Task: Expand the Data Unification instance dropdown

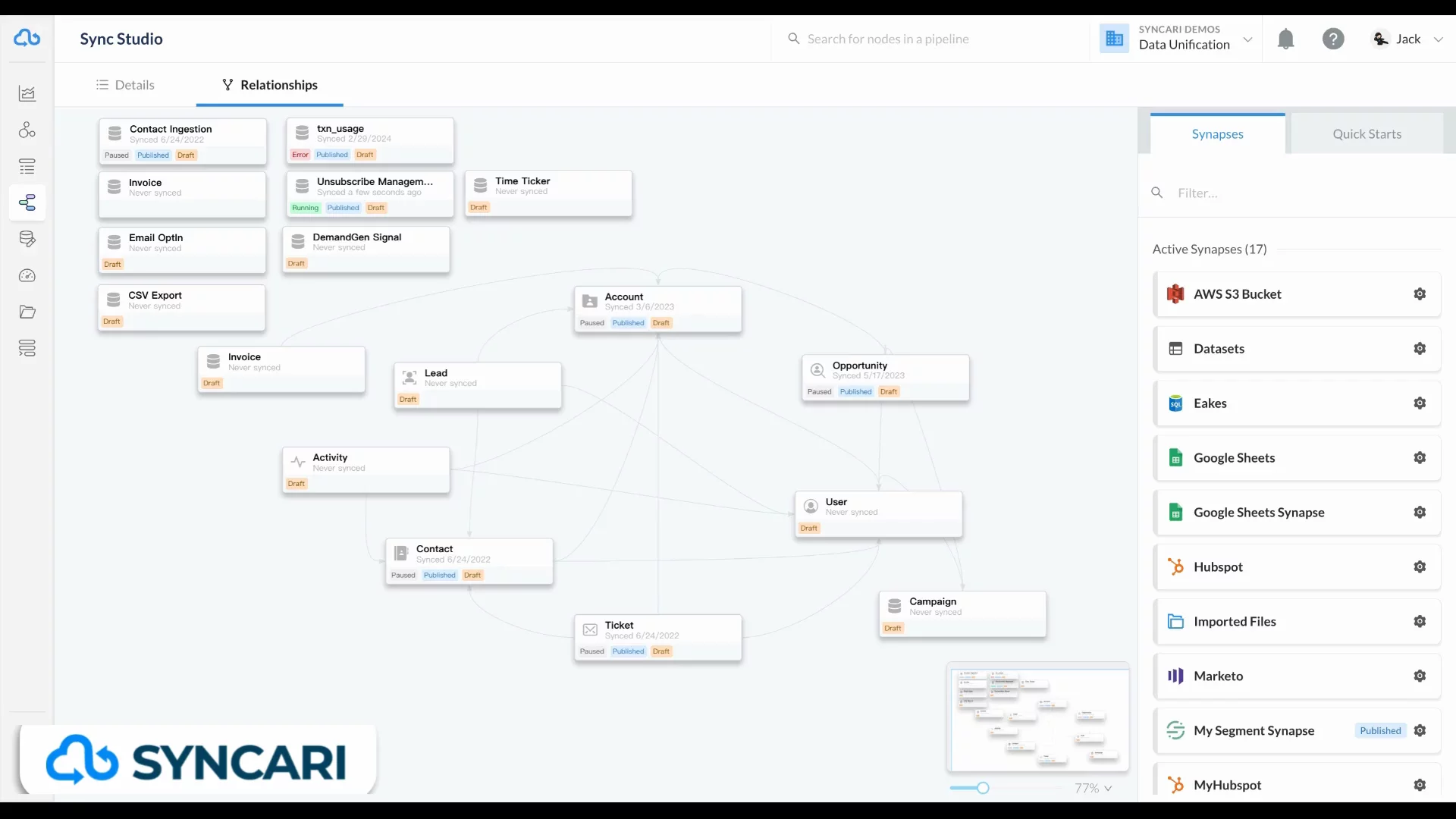Action: 1247,39
